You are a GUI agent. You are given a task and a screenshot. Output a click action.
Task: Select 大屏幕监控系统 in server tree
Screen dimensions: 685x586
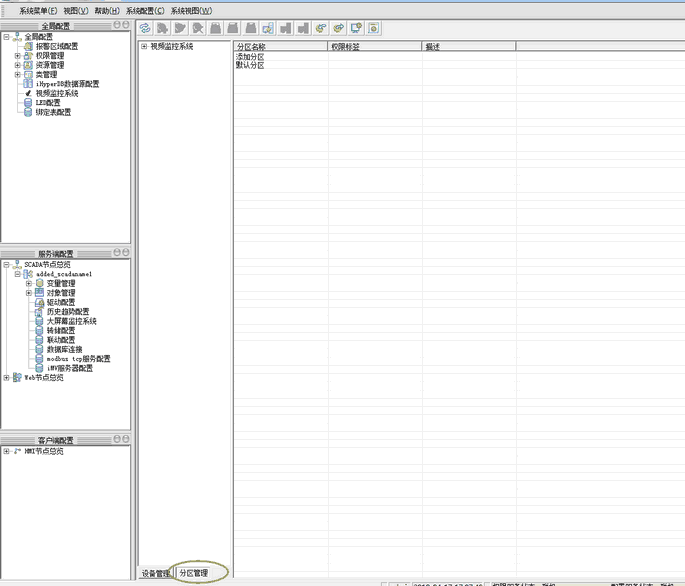[x=72, y=321]
